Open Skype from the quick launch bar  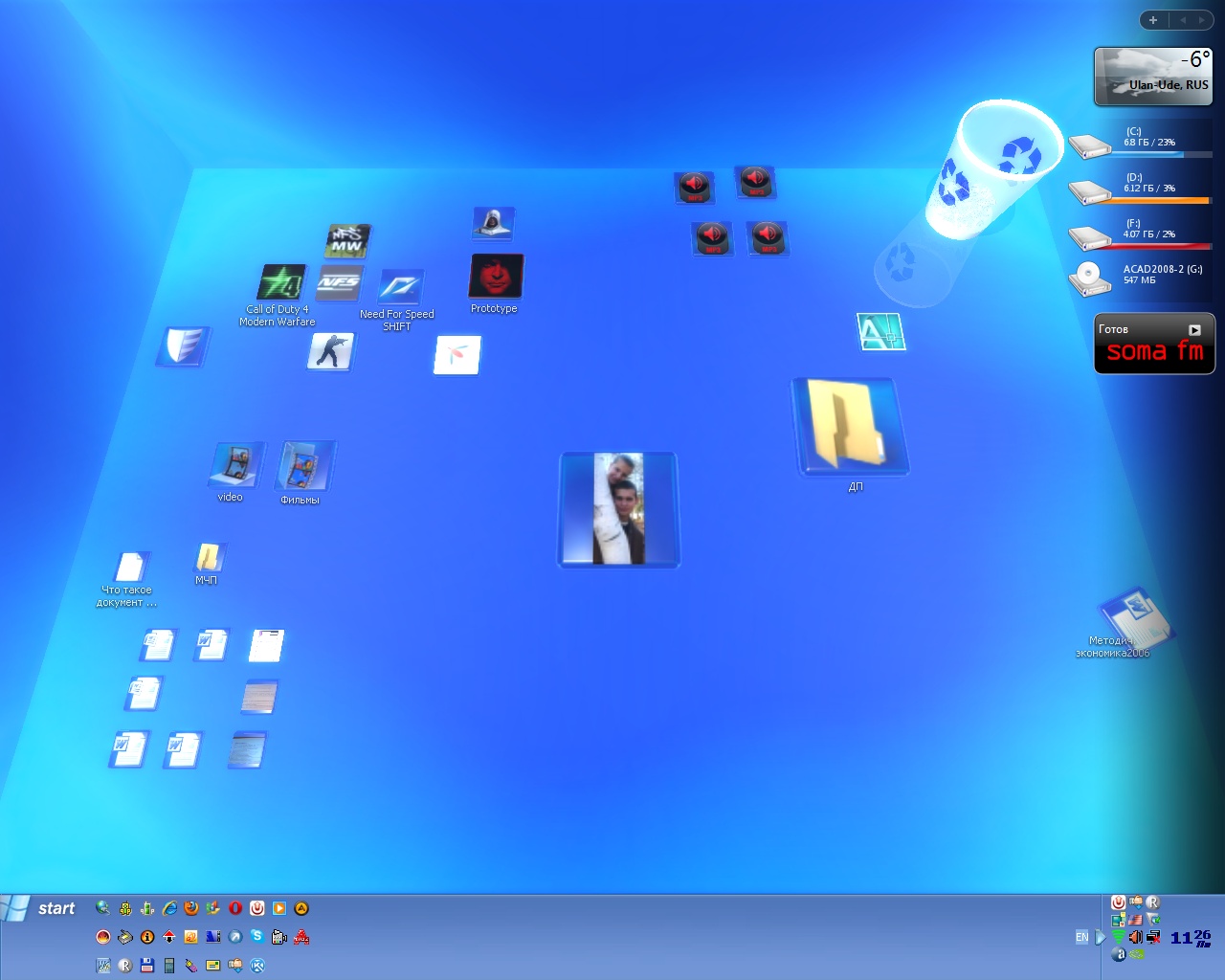pos(257,937)
